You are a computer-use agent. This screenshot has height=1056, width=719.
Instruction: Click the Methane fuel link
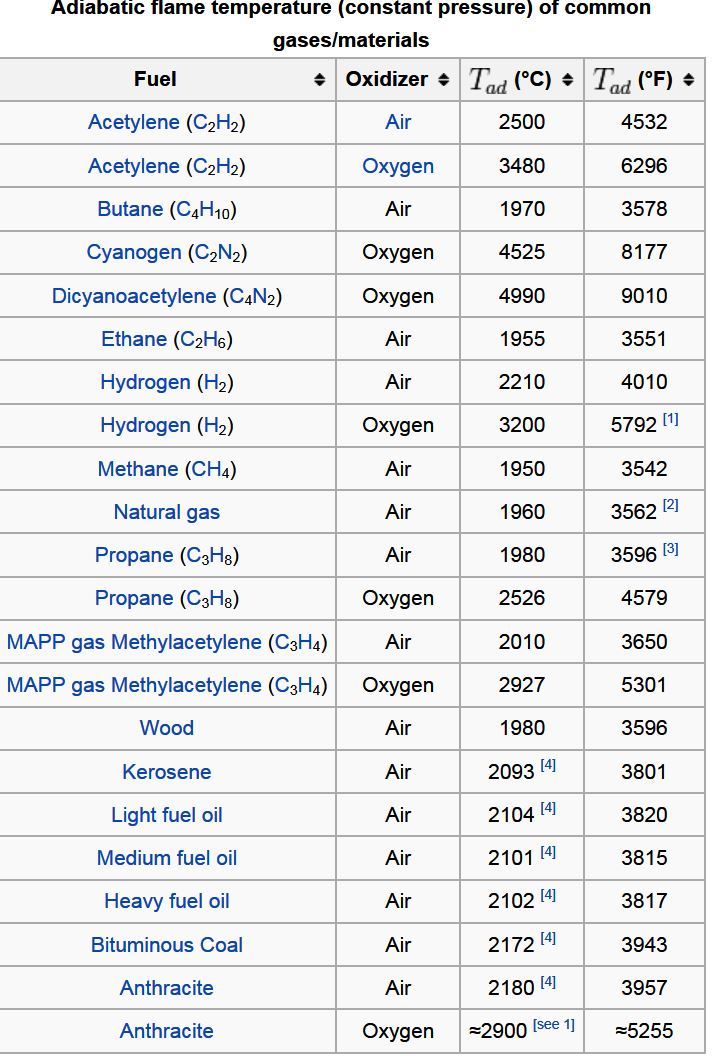[138, 469]
